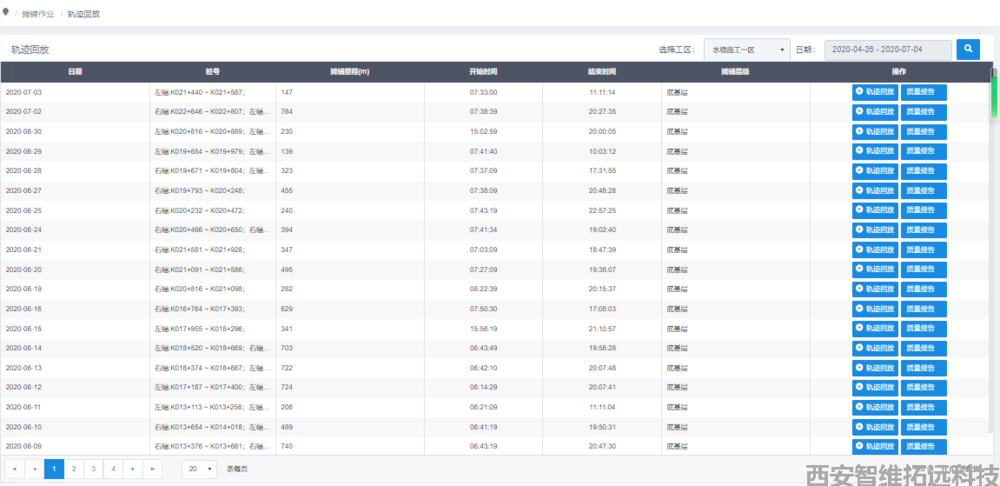Screen dimensions: 1000x486
Task: Sort by the 摊铺层级 column header
Action: [735, 72]
